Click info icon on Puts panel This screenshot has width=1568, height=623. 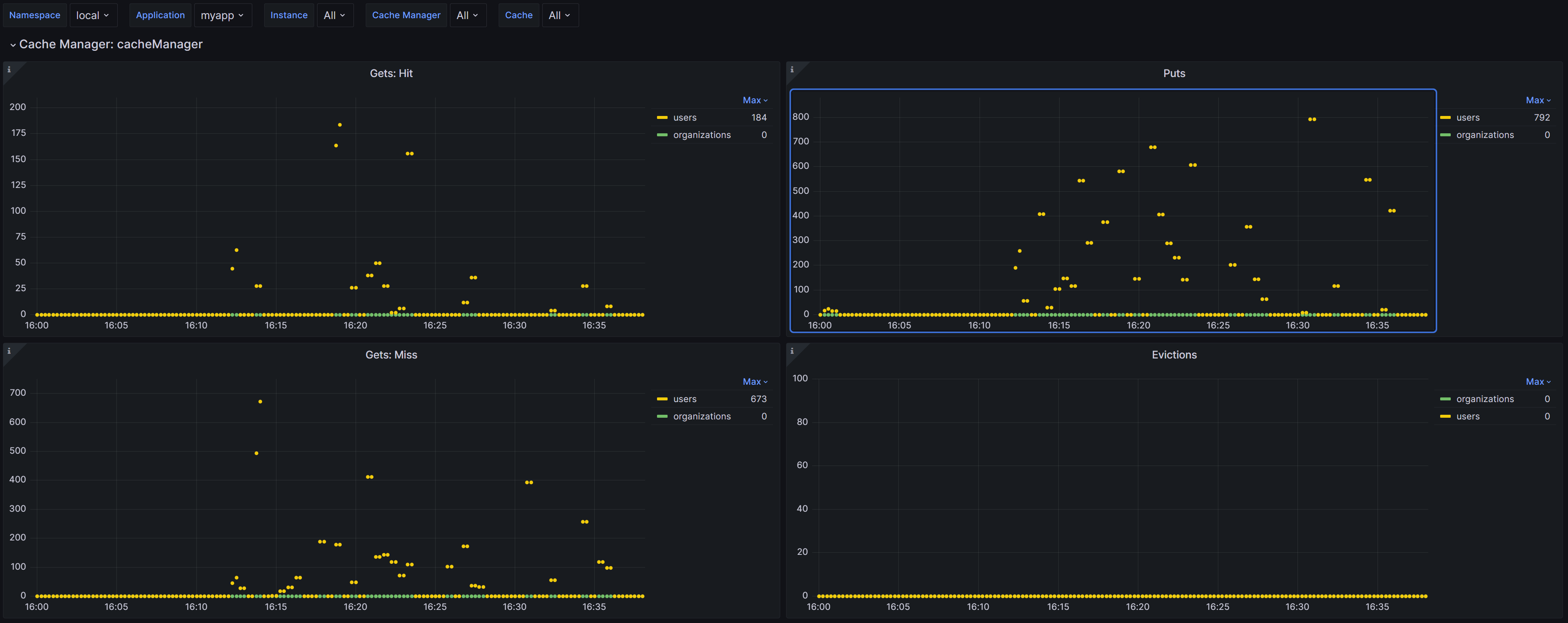coord(792,69)
